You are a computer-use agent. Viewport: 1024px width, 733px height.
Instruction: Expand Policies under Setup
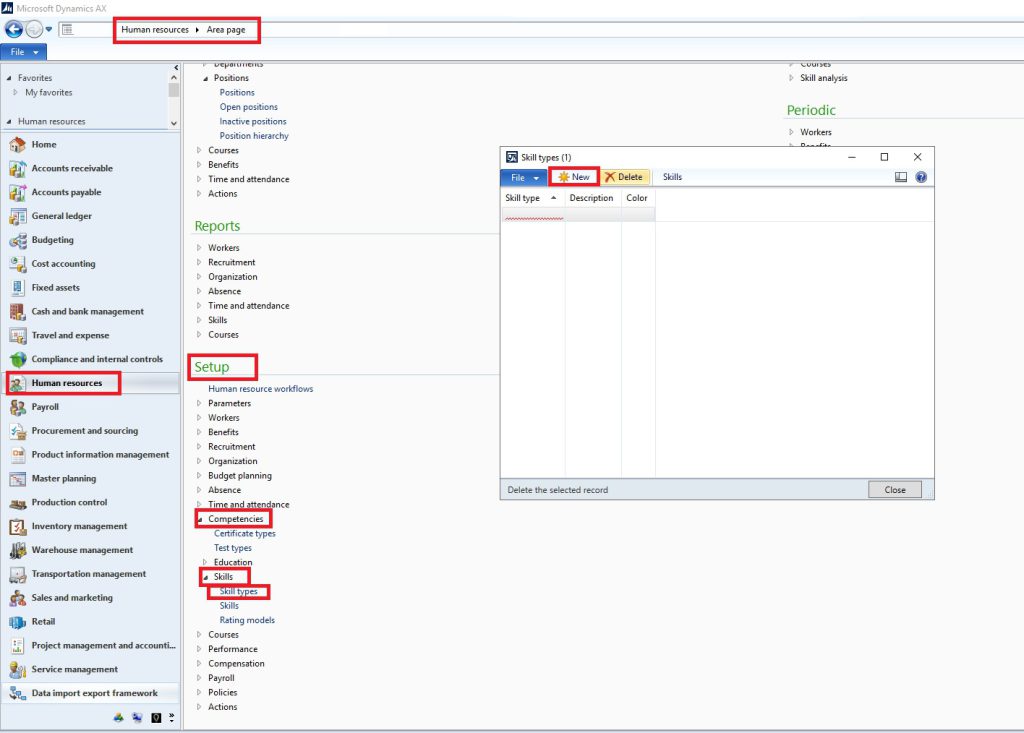coord(199,692)
